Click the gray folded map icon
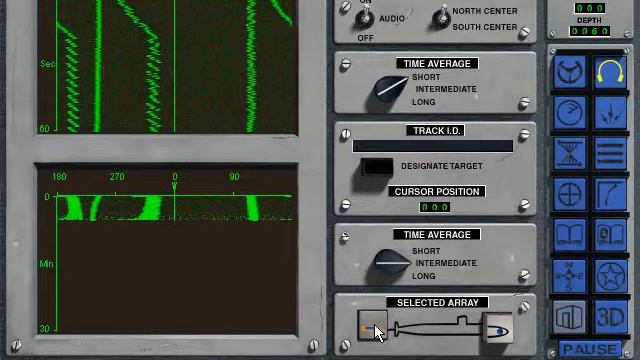Screen dimensions: 640x360 570,317
